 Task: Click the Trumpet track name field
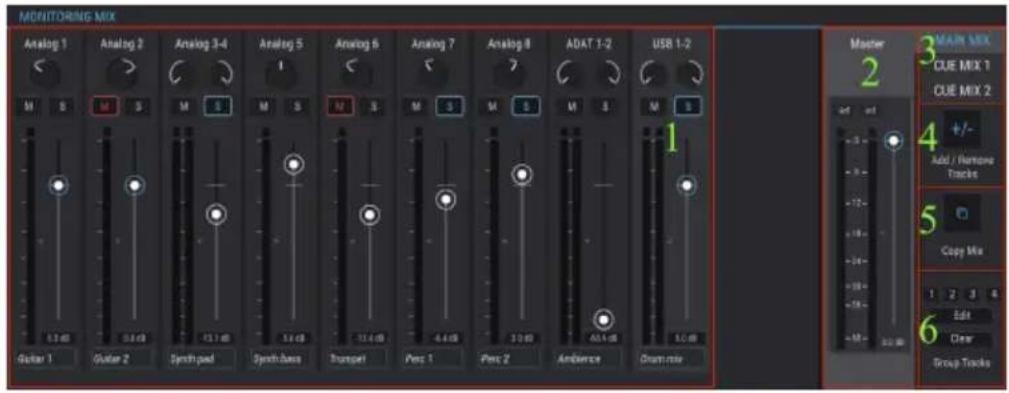coord(356,359)
